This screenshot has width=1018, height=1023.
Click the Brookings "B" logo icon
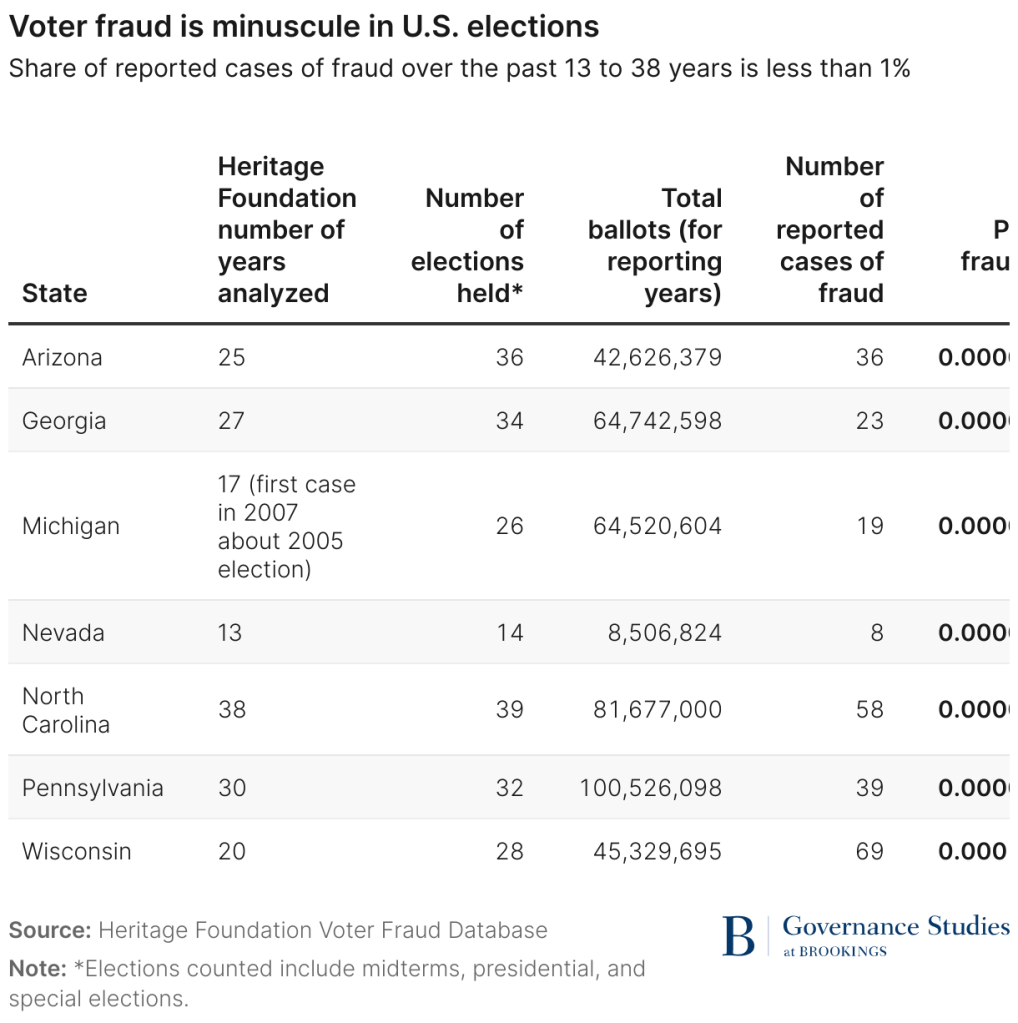pyautogui.click(x=738, y=936)
